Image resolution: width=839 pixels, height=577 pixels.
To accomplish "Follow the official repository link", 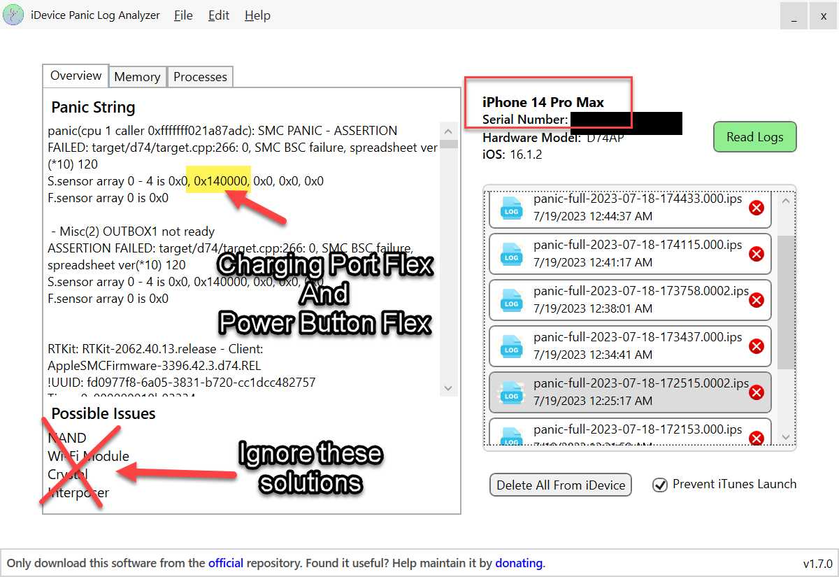I will tap(226, 562).
